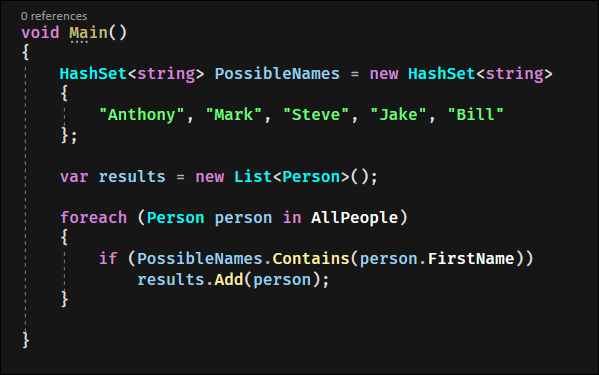The width and height of the screenshot is (599, 375).
Task: Click the foreach keyword
Action: [x=94, y=218]
